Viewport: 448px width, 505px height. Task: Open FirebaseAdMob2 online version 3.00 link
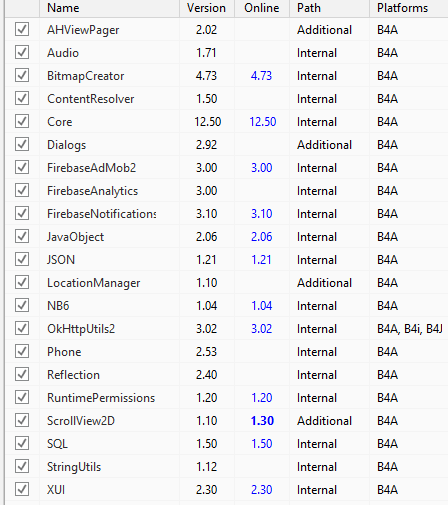pos(262,168)
